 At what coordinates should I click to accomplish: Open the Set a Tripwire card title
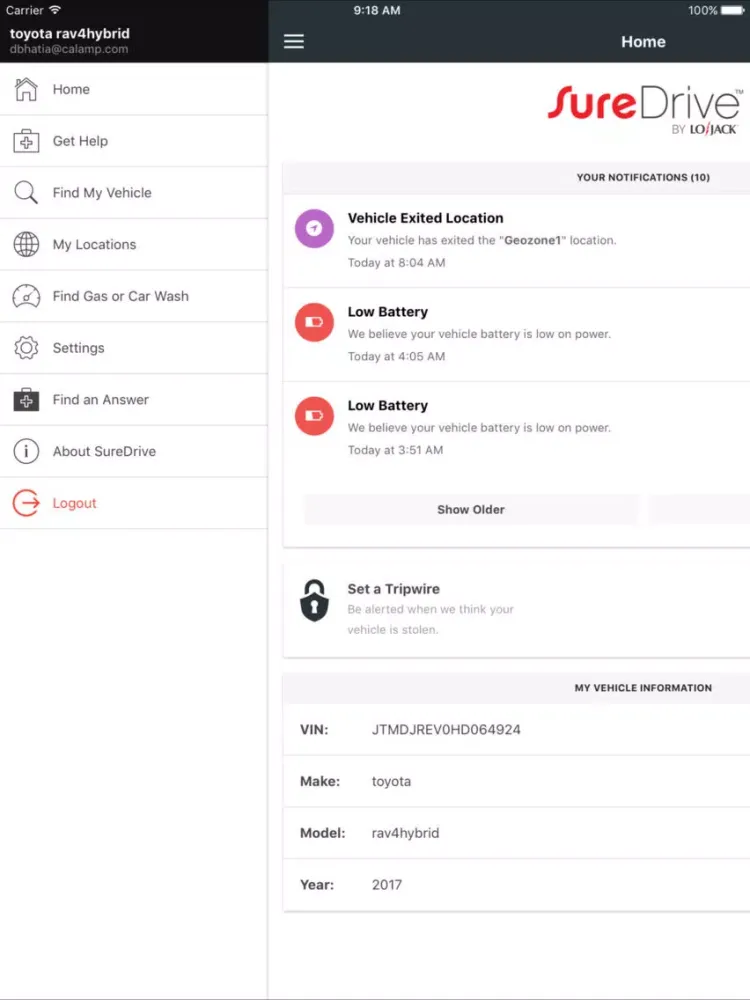393,589
